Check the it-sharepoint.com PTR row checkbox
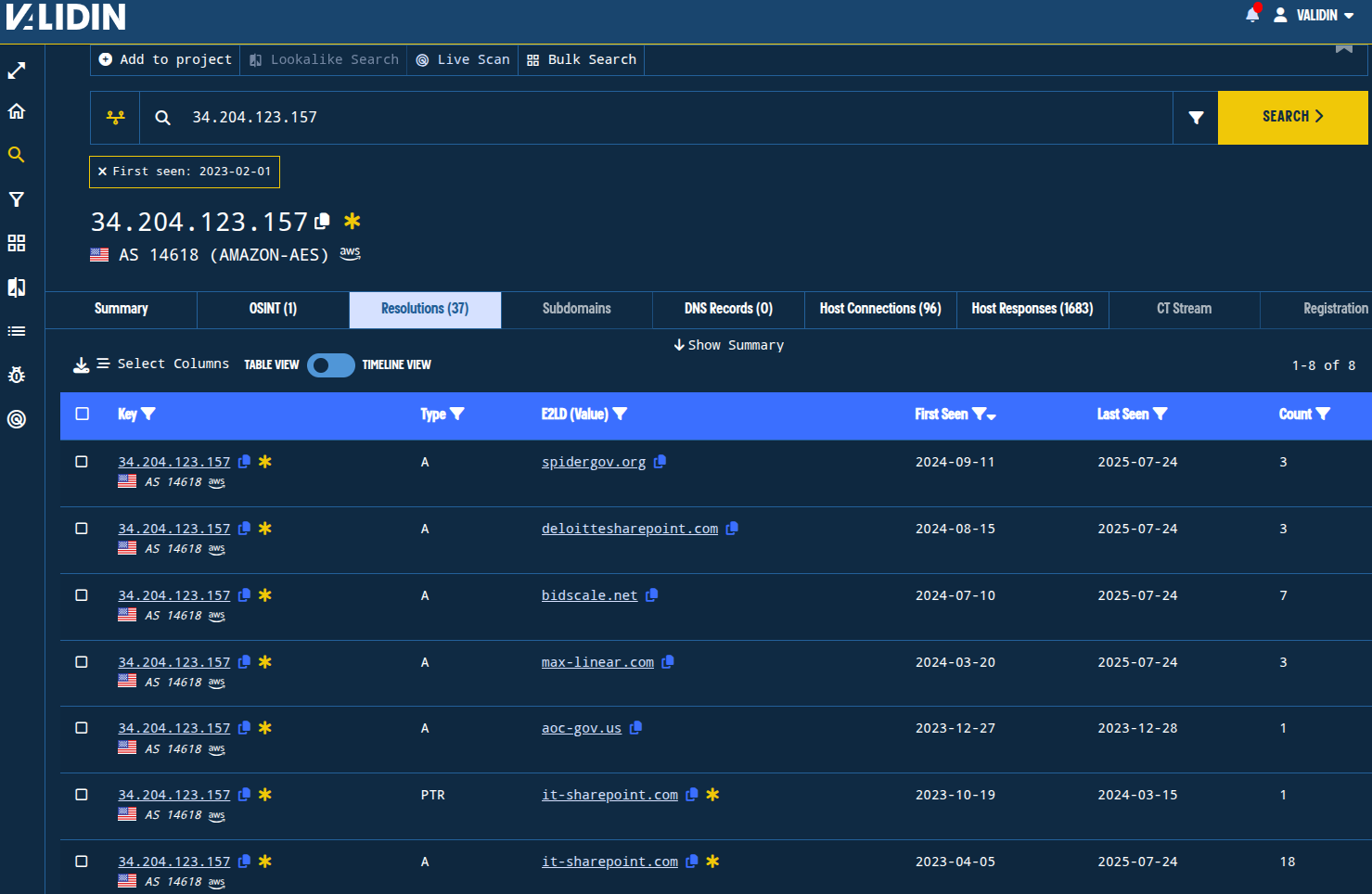Image resolution: width=1372 pixels, height=894 pixels. click(x=82, y=795)
